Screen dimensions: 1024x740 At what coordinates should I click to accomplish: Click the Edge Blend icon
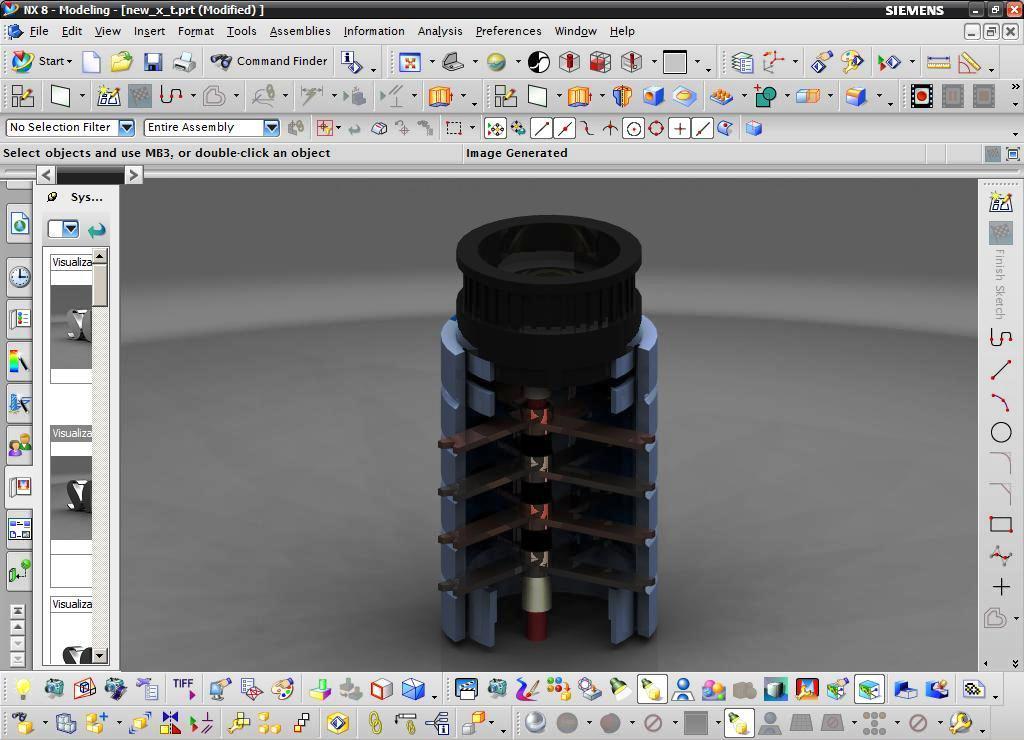point(856,96)
